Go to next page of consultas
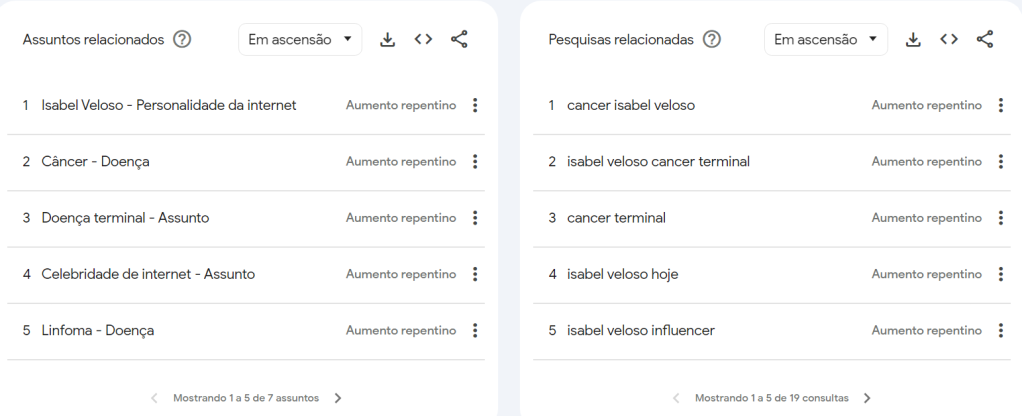 (x=867, y=398)
